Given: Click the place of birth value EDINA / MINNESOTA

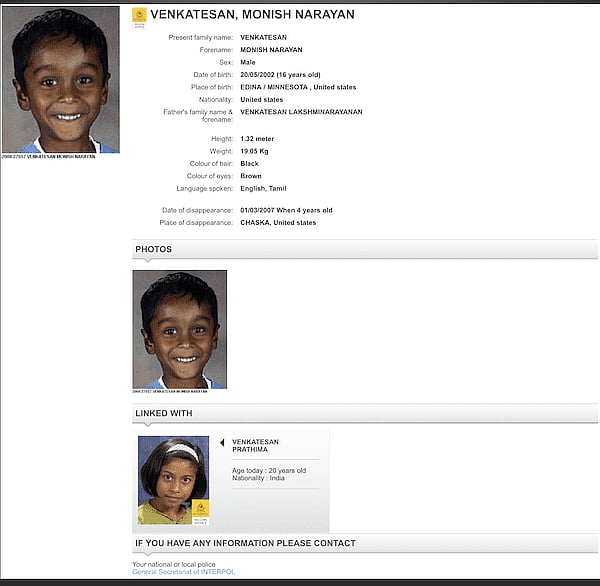Looking at the screenshot, I should click(297, 87).
